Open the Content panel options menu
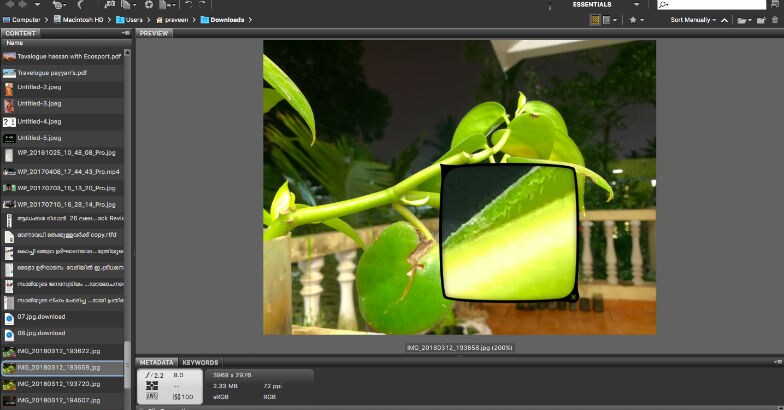 [126, 33]
